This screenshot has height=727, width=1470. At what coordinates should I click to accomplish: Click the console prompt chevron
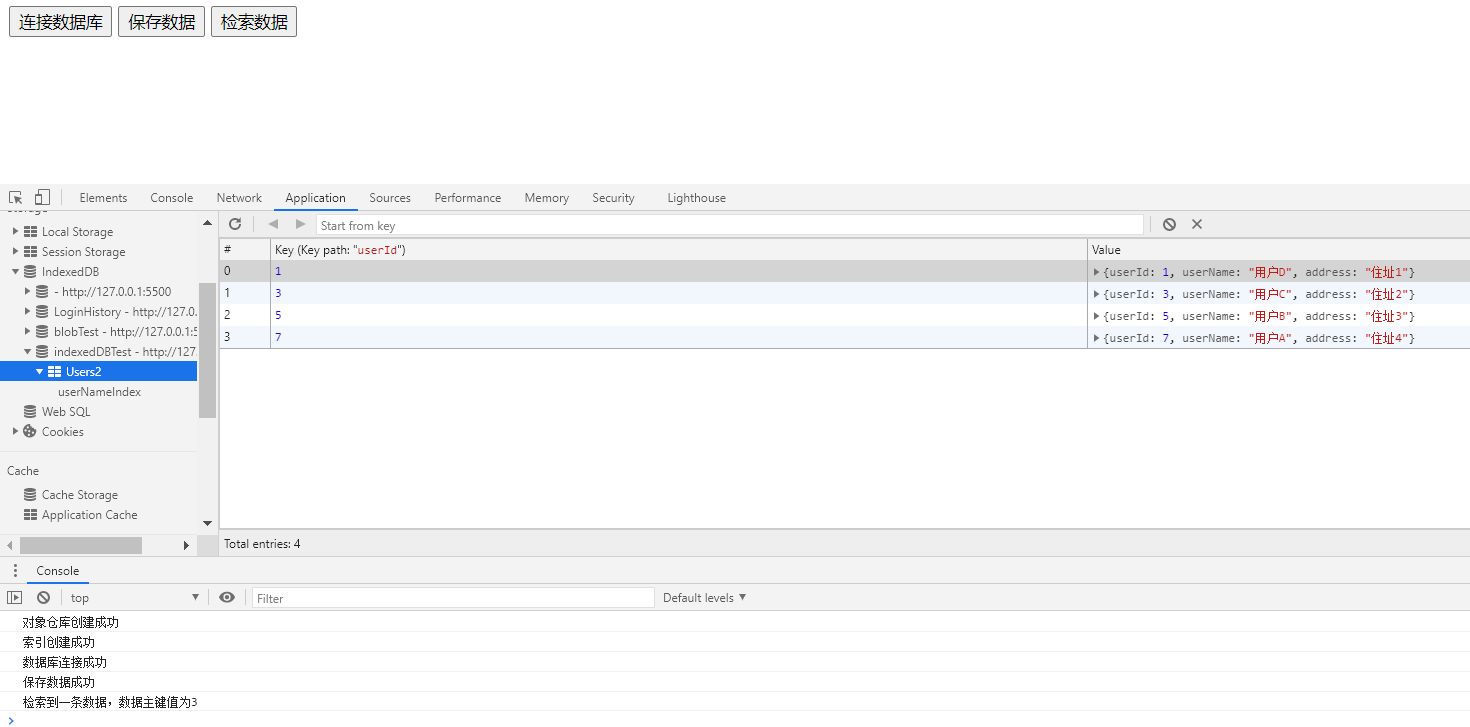[11, 719]
